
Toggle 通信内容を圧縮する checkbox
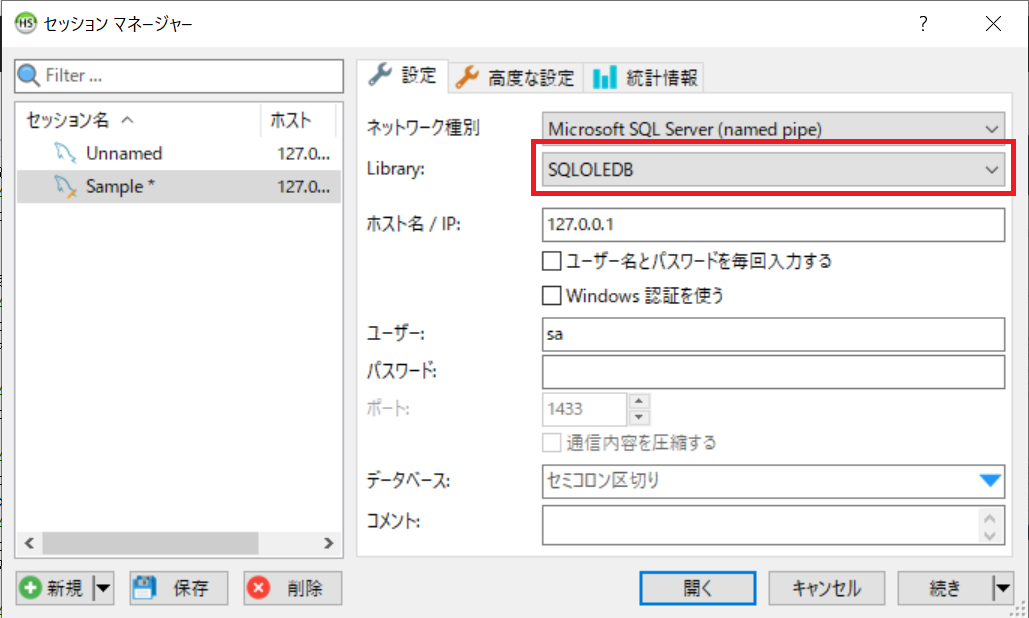click(x=552, y=442)
